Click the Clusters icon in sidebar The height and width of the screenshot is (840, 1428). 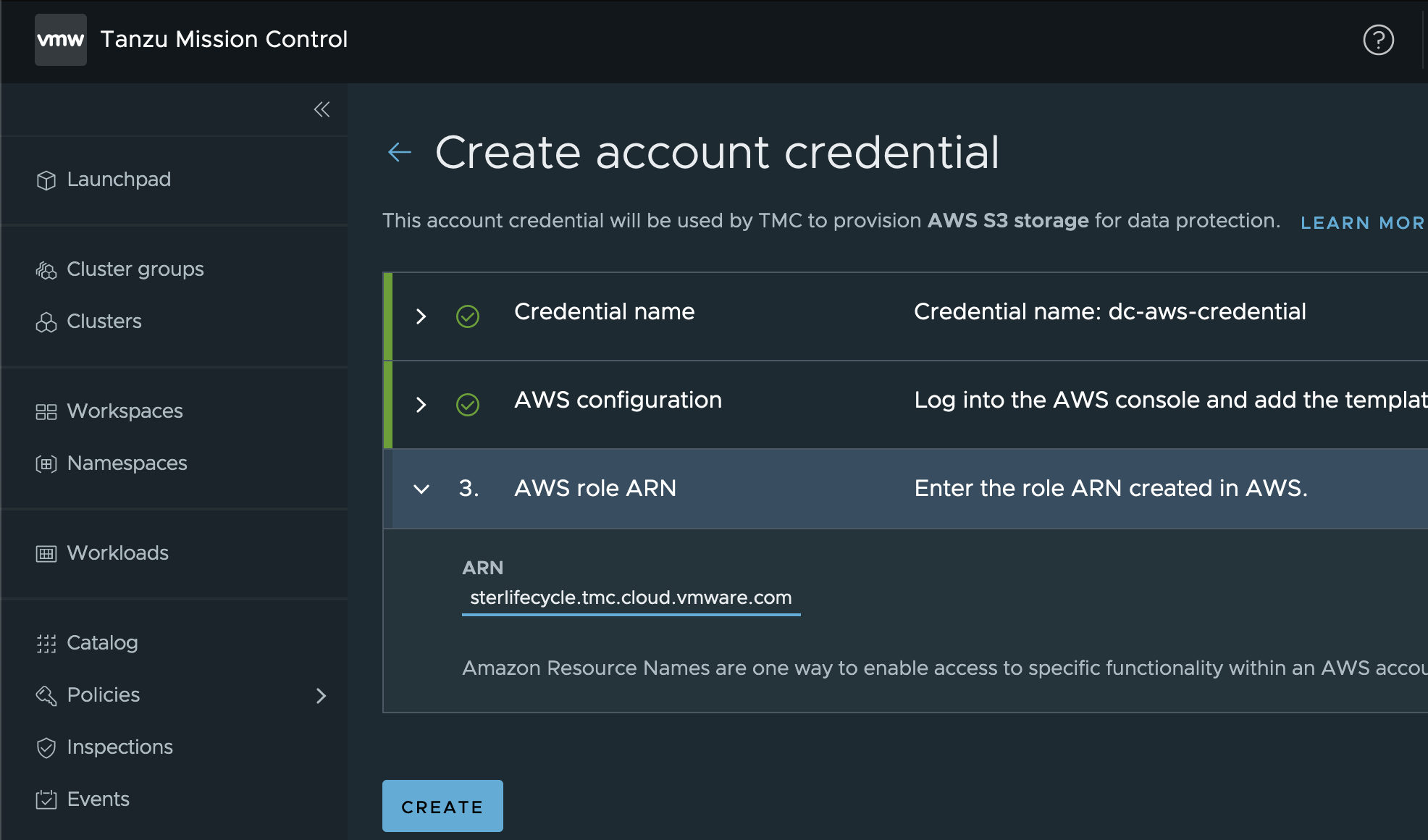coord(47,320)
